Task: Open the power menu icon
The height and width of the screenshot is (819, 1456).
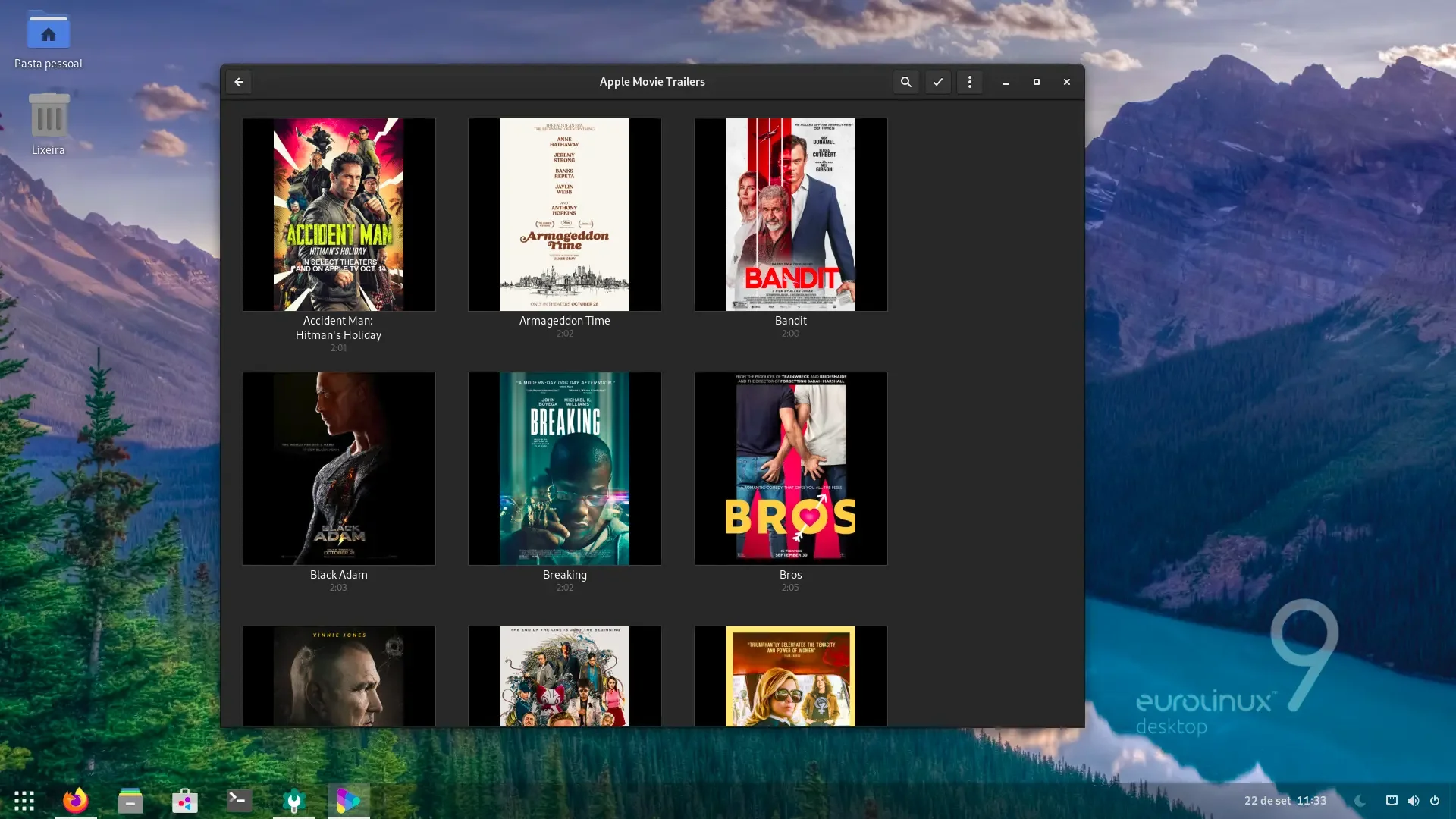Action: click(1435, 801)
